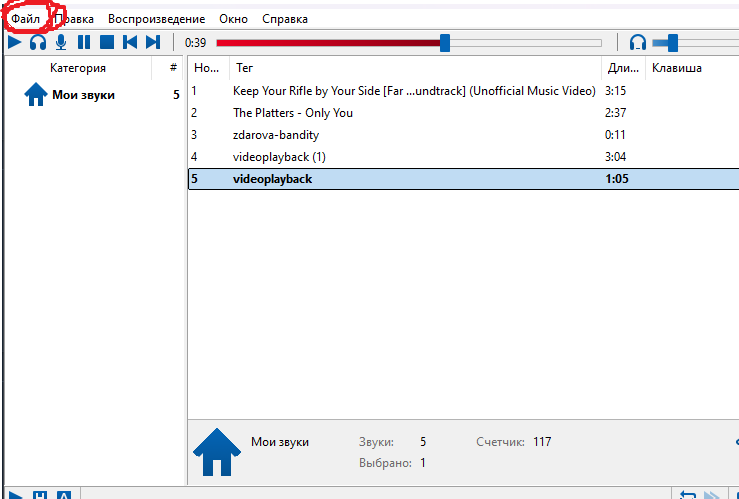Sort the sound list by Дли... duration column
Viewport: 739px width, 499px height.
point(623,68)
